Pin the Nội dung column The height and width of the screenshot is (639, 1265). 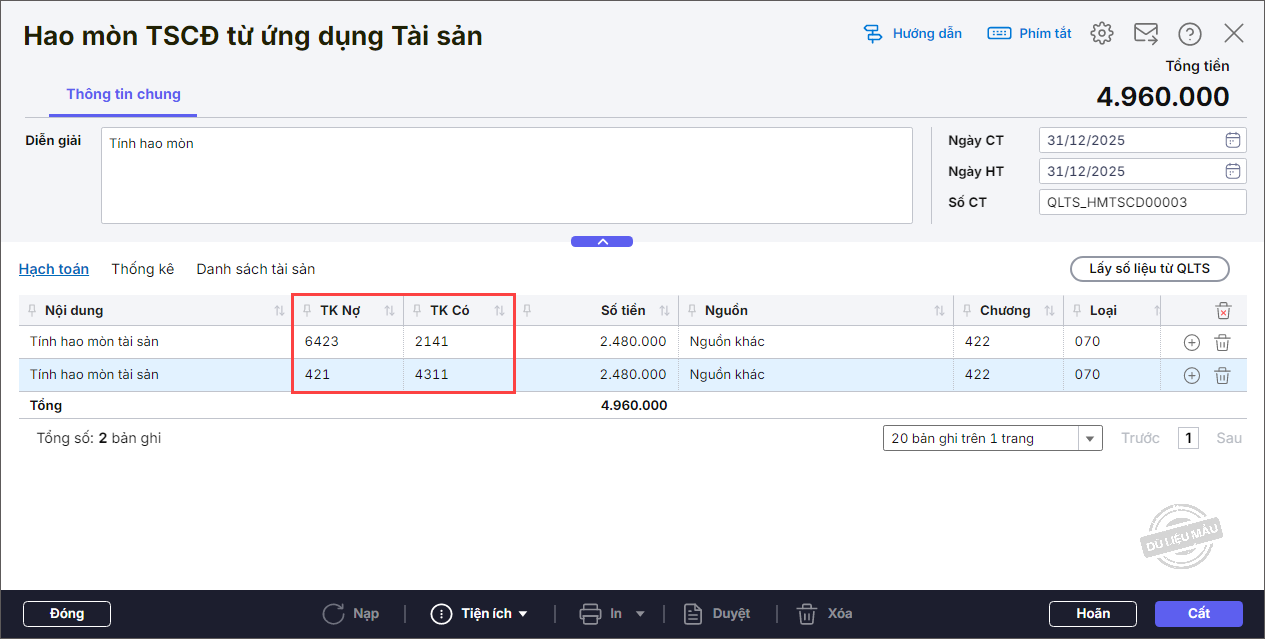coord(33,311)
